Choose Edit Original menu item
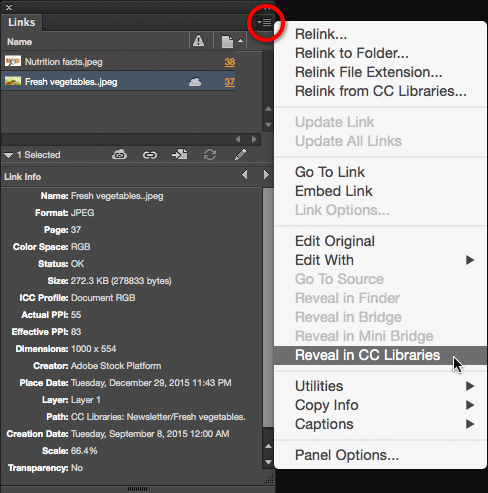 click(380, 241)
